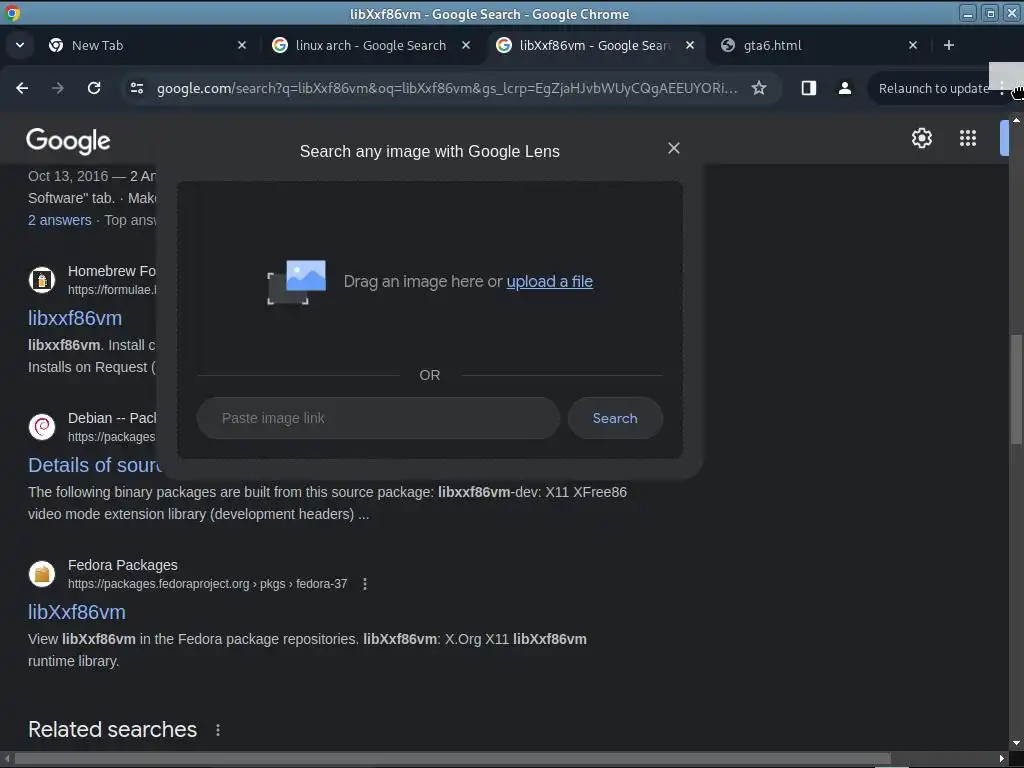The height and width of the screenshot is (768, 1024).
Task: Open the Homebrew libxxf86vm result
Action: [75, 318]
